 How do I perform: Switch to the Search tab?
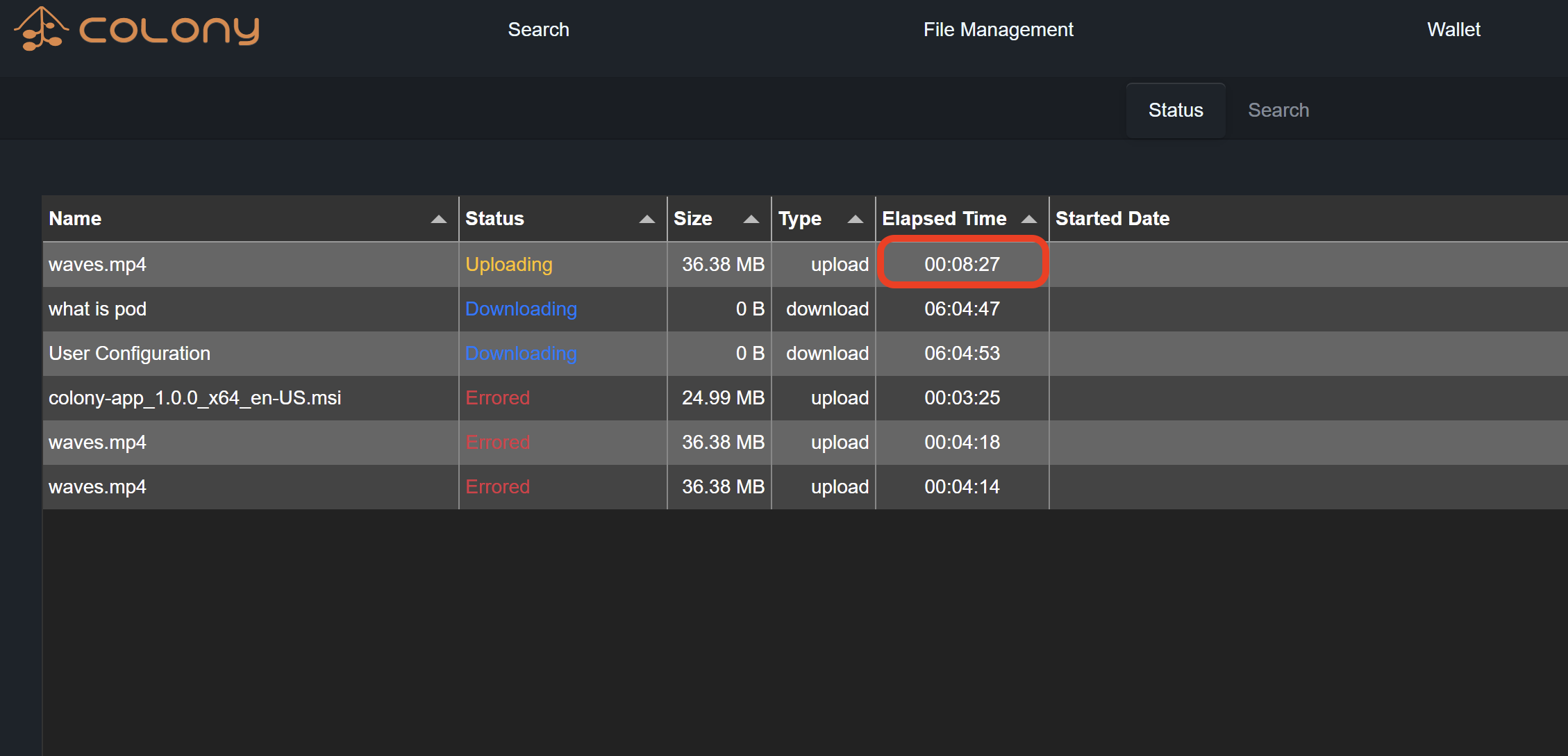pyautogui.click(x=1278, y=110)
